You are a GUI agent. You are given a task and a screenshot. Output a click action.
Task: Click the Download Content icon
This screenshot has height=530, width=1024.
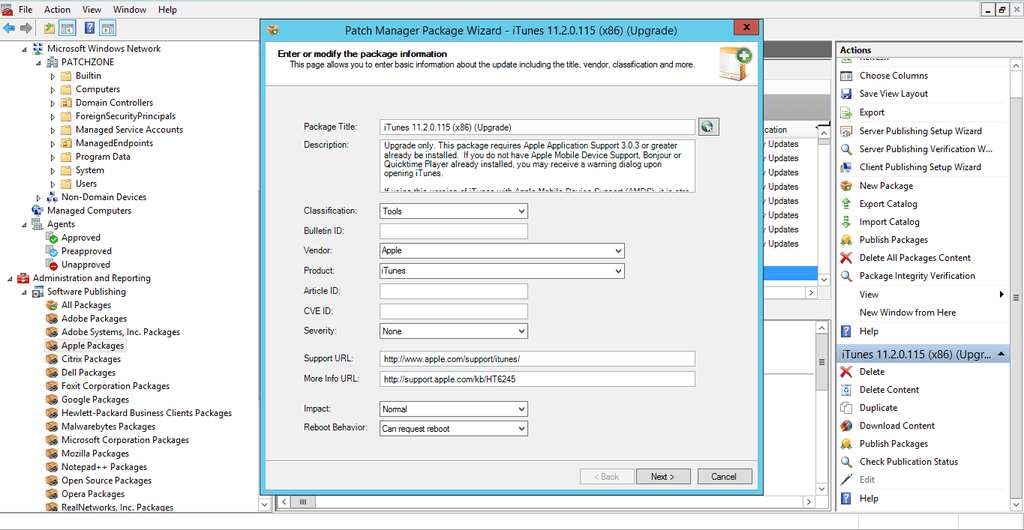[x=846, y=426]
